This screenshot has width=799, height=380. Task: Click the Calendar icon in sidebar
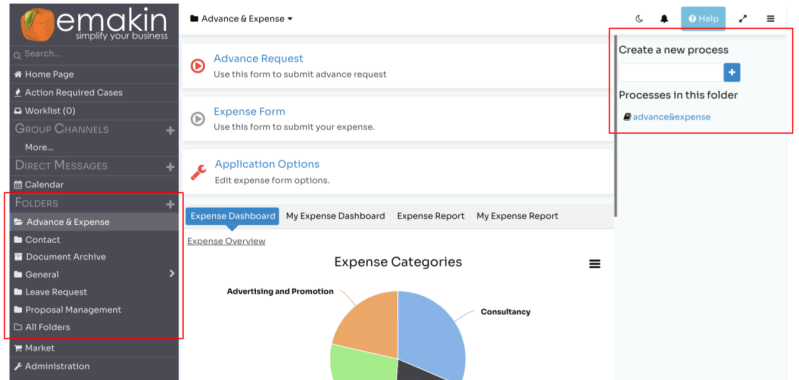[x=18, y=185]
